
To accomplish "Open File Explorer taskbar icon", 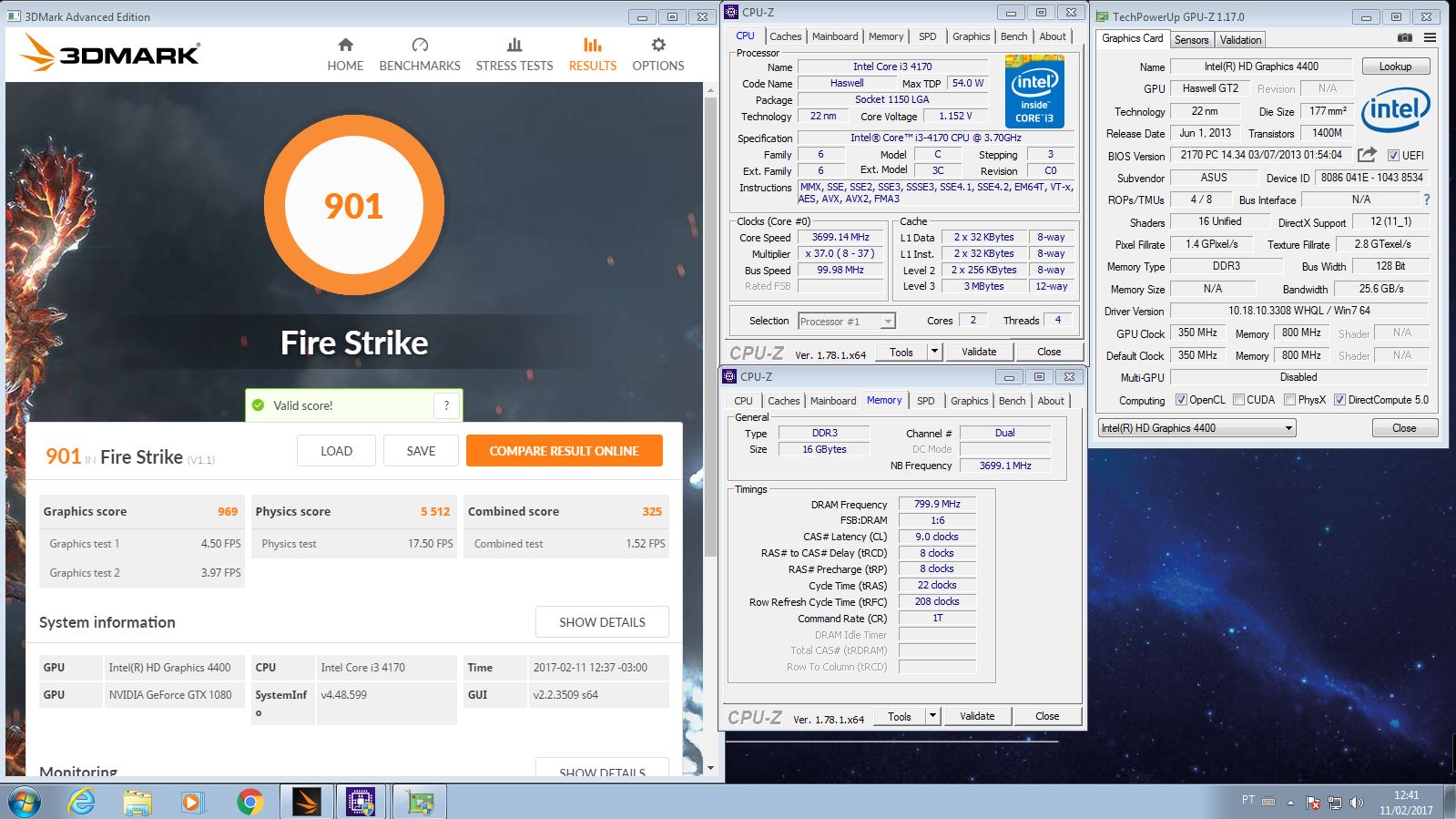I will click(x=137, y=802).
